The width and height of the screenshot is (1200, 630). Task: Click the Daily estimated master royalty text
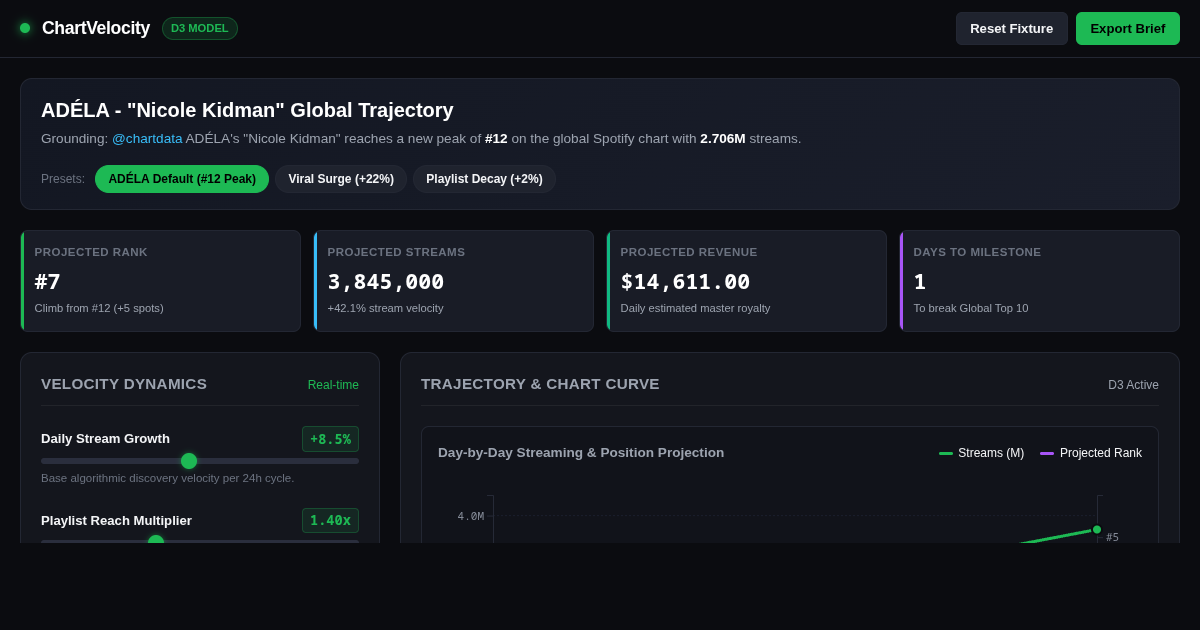point(695,308)
